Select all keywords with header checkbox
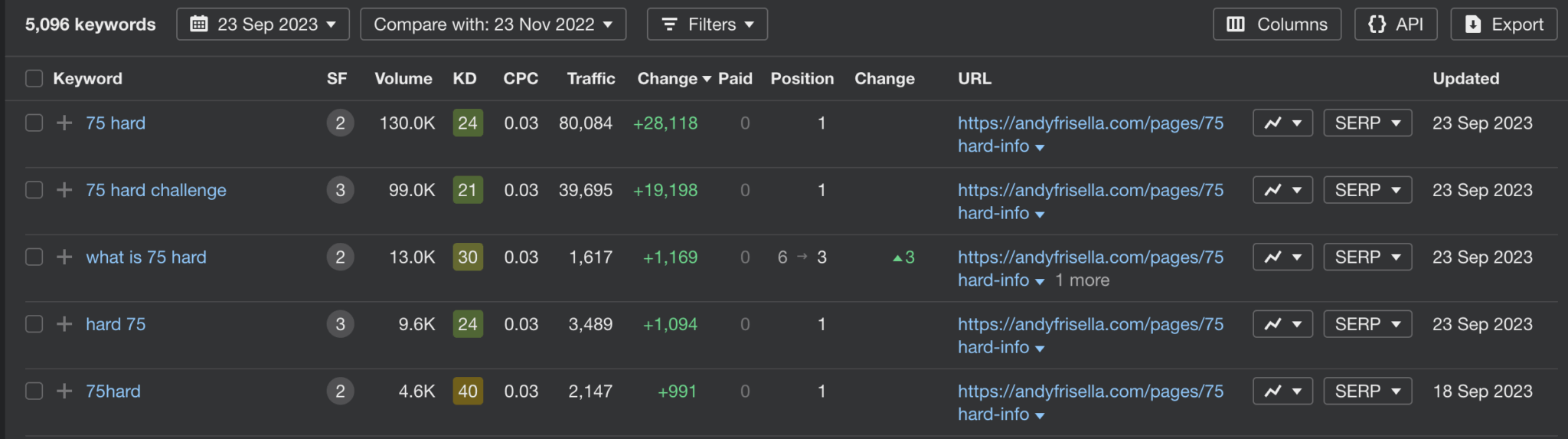This screenshot has height=439, width=1568. (x=34, y=78)
